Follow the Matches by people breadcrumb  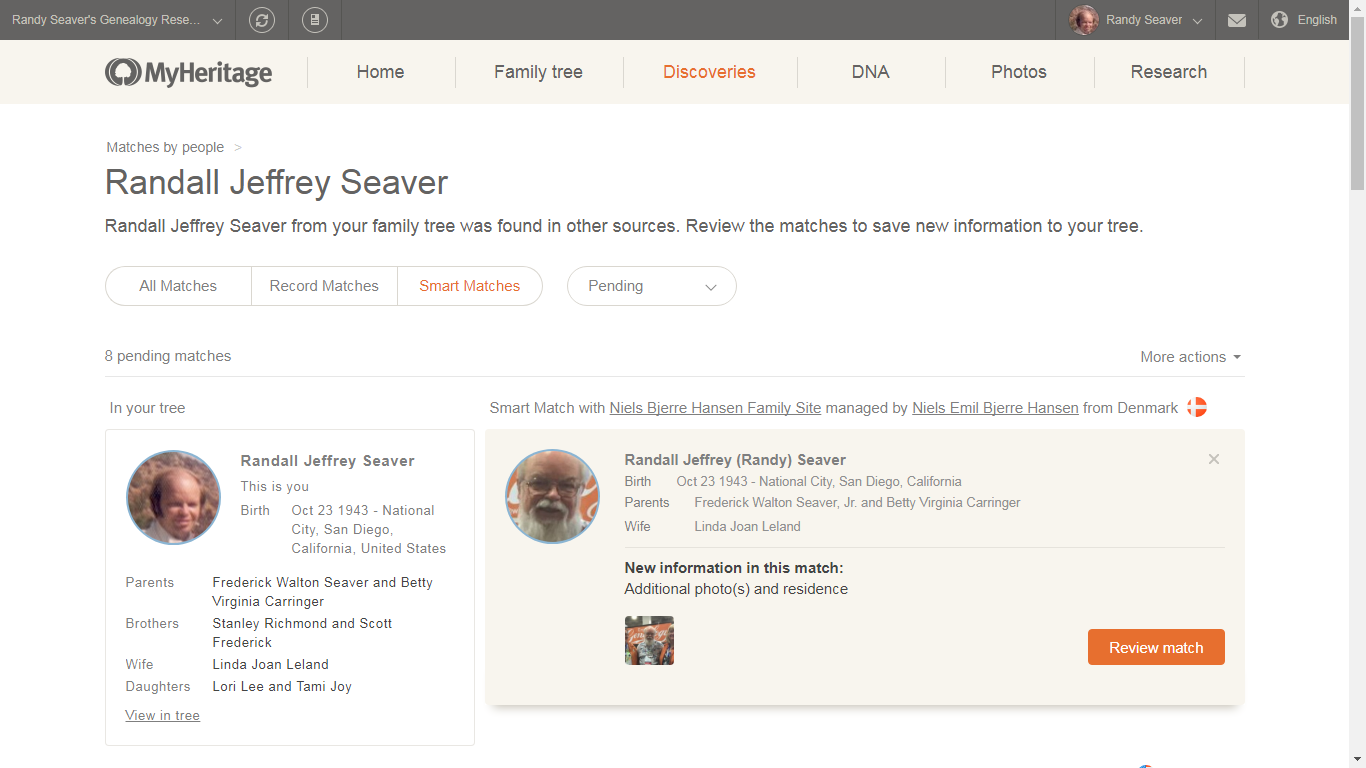[x=165, y=147]
